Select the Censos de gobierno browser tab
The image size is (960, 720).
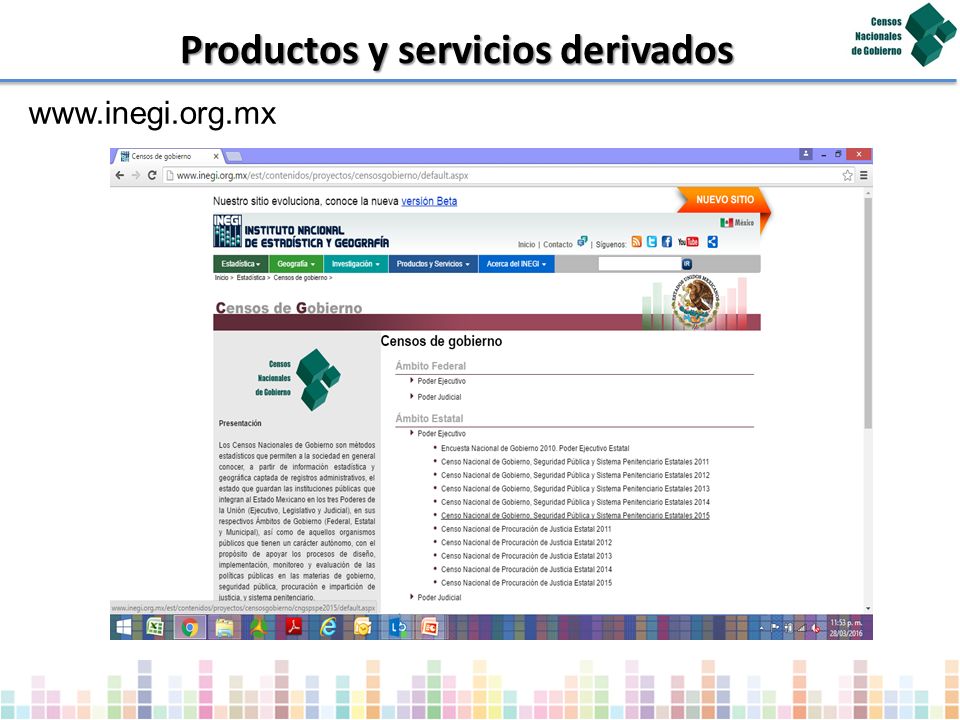(x=166, y=156)
